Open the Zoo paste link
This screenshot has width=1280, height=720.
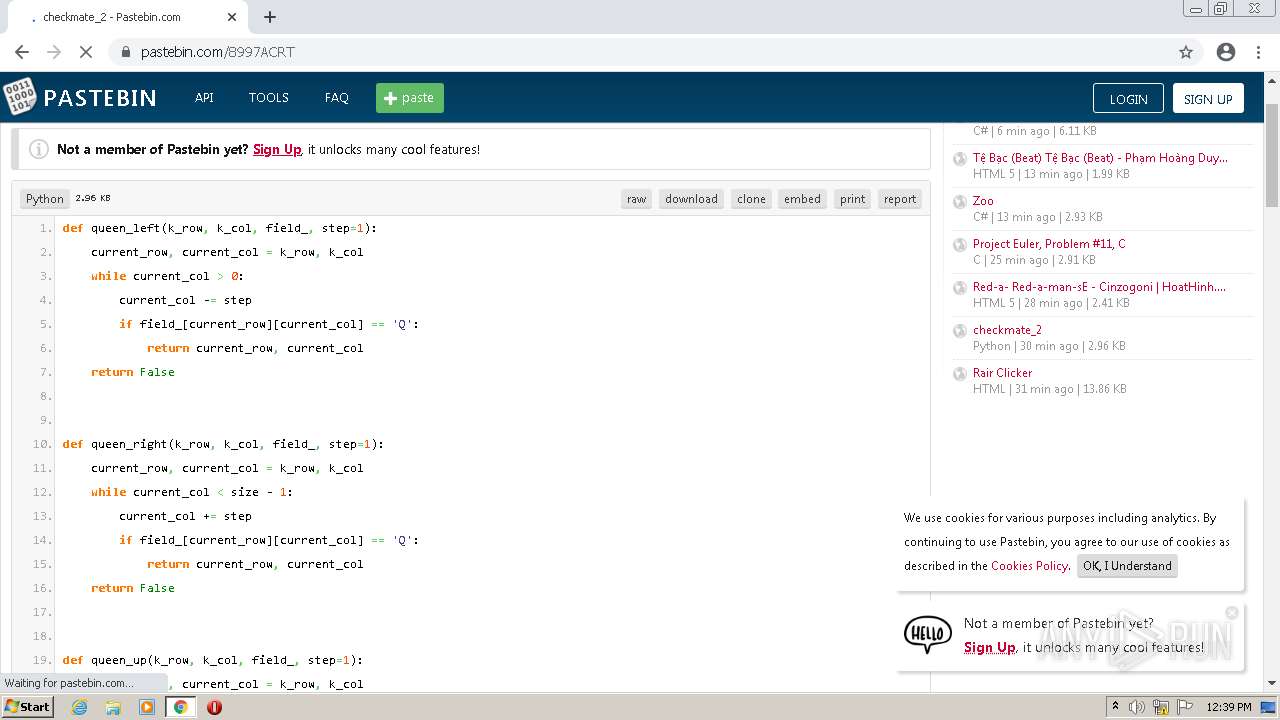(983, 201)
